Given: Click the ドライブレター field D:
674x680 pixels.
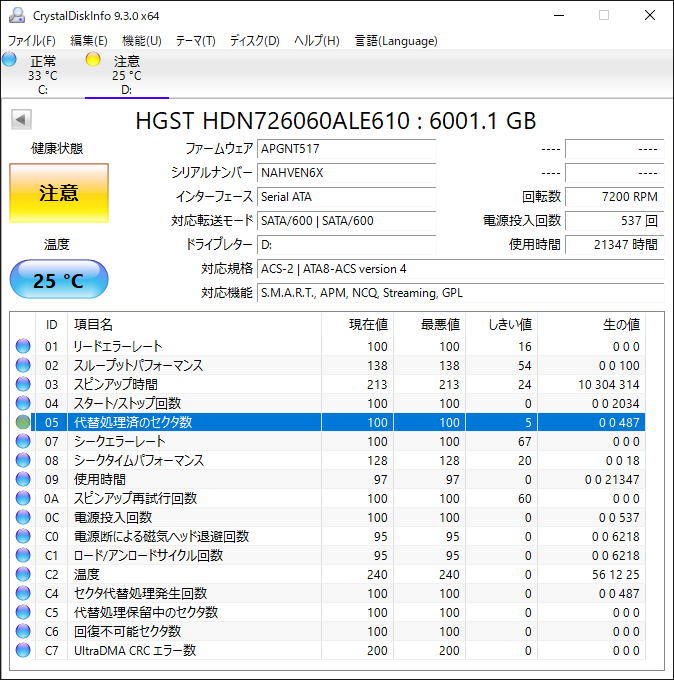Looking at the screenshot, I should [x=347, y=245].
